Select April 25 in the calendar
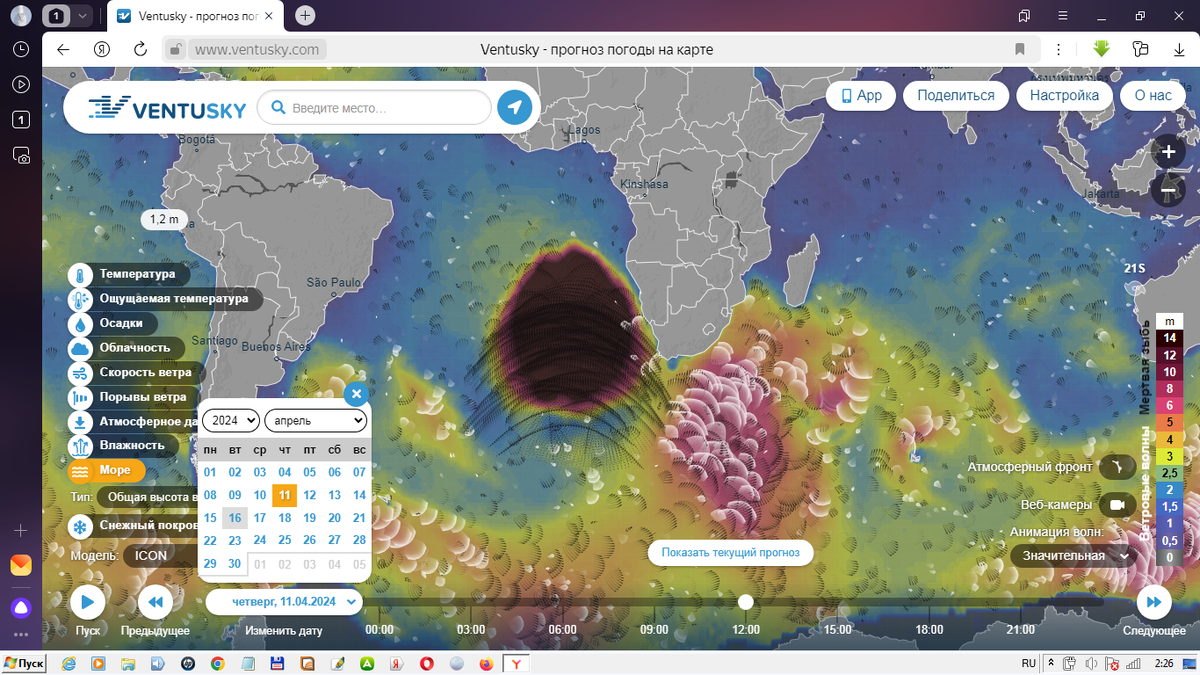This screenshot has width=1200, height=675. tap(285, 540)
